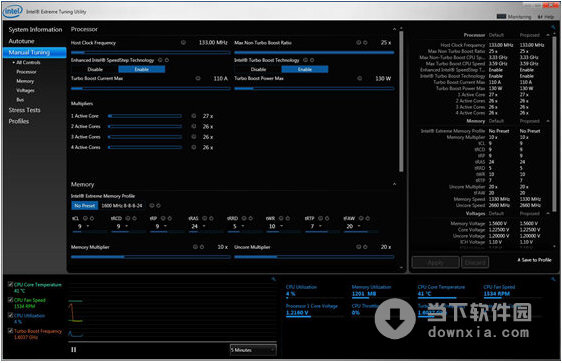Open Stress Tests in the sidebar
The height and width of the screenshot is (363, 562).
pos(24,110)
